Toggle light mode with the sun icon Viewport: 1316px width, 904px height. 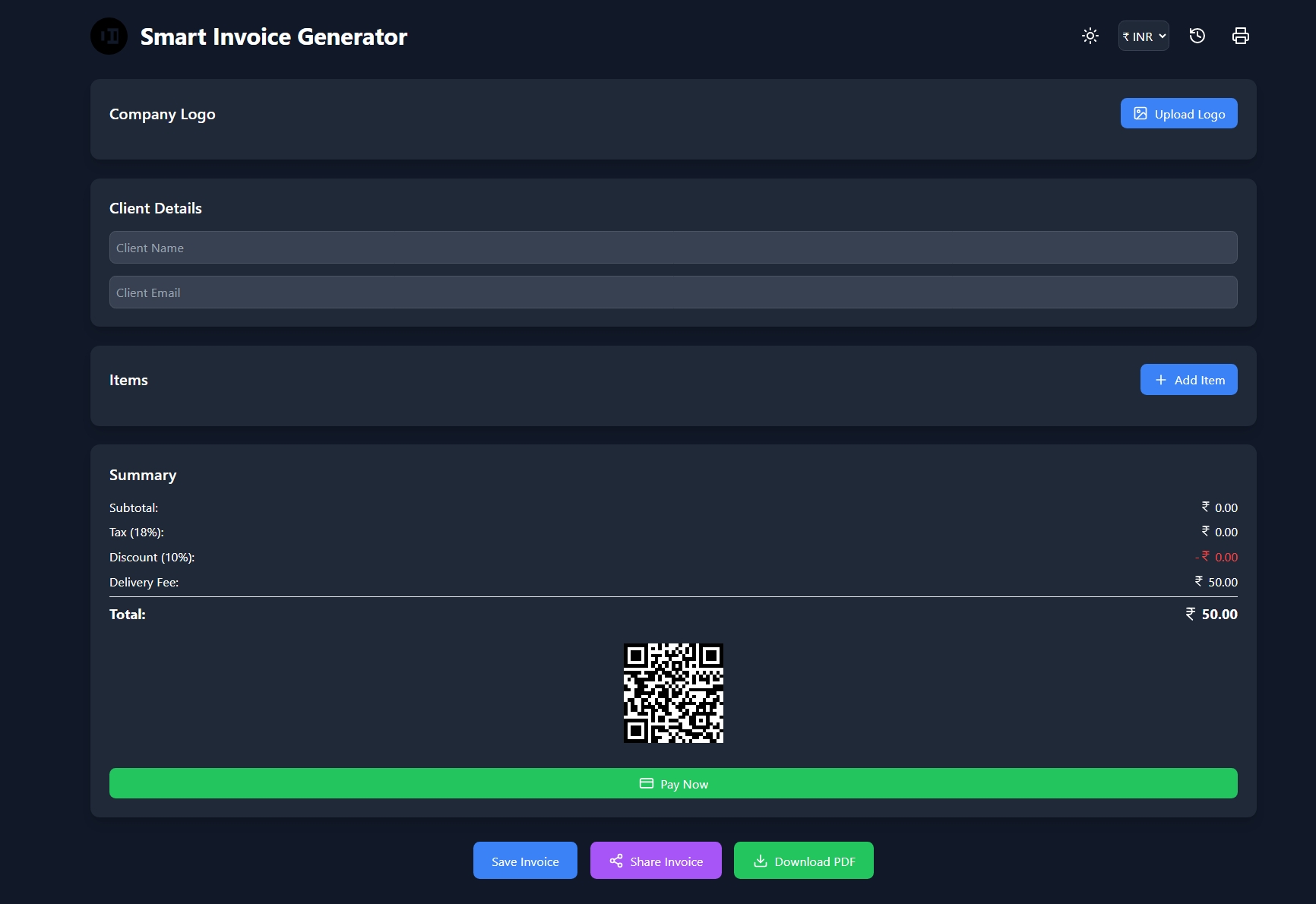1090,36
